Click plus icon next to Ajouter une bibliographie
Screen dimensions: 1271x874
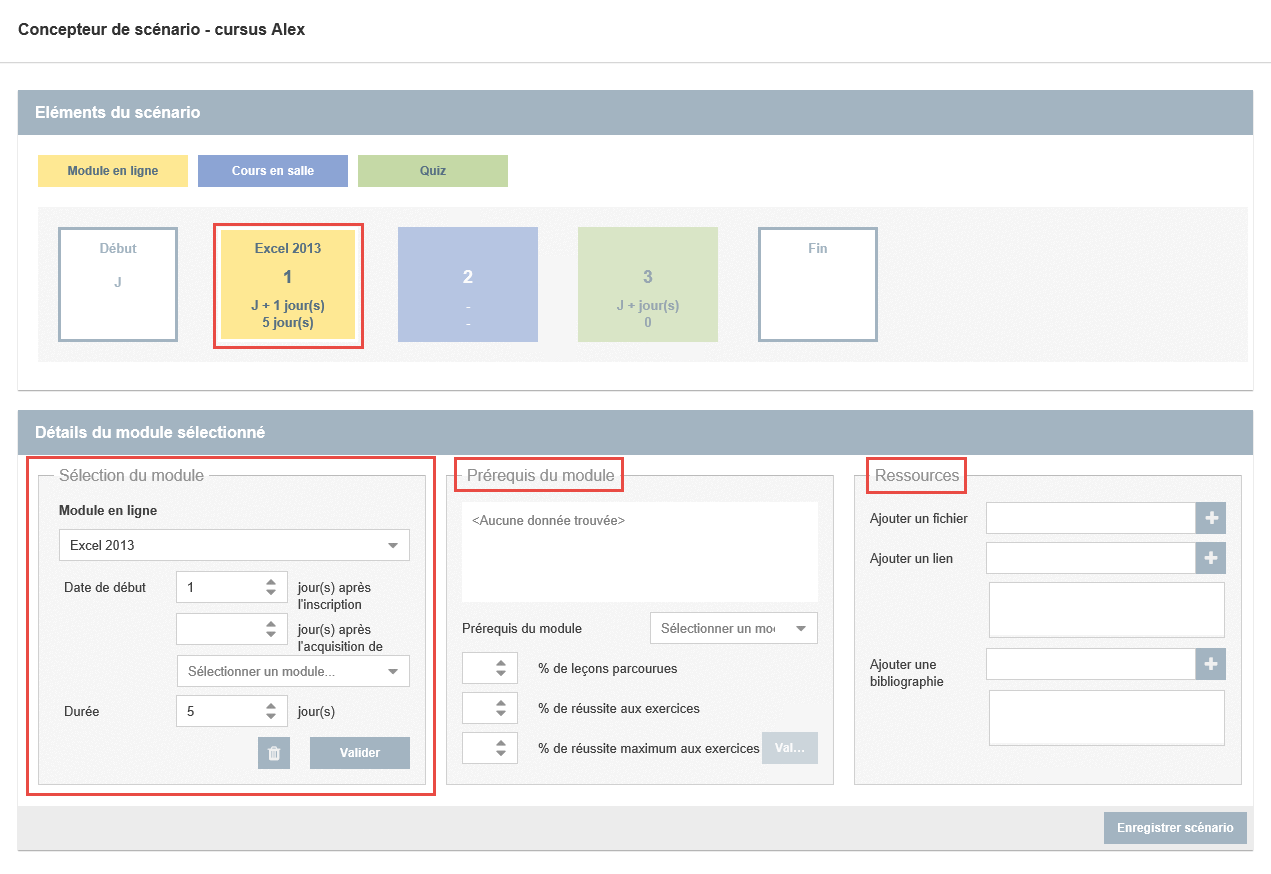1211,664
